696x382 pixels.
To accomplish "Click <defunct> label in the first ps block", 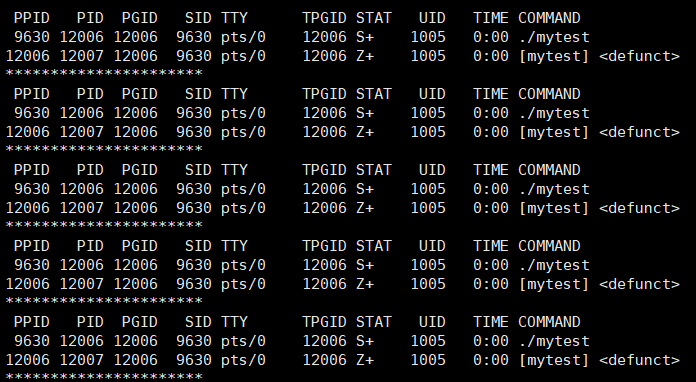I will (x=639, y=56).
